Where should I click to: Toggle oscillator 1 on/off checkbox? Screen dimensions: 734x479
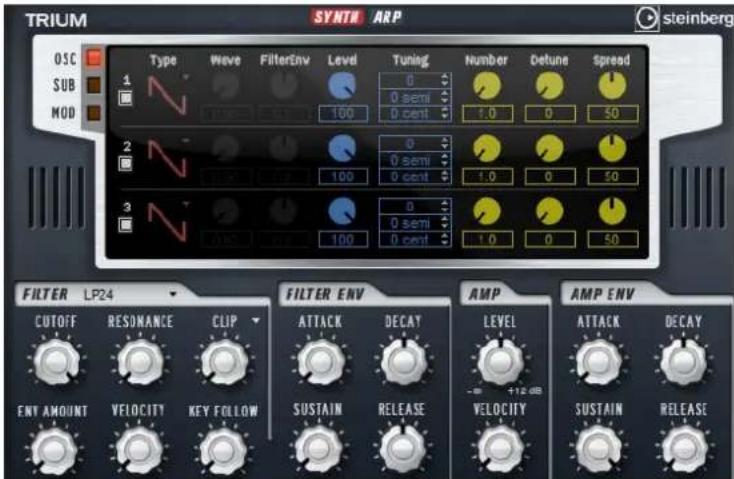125,98
